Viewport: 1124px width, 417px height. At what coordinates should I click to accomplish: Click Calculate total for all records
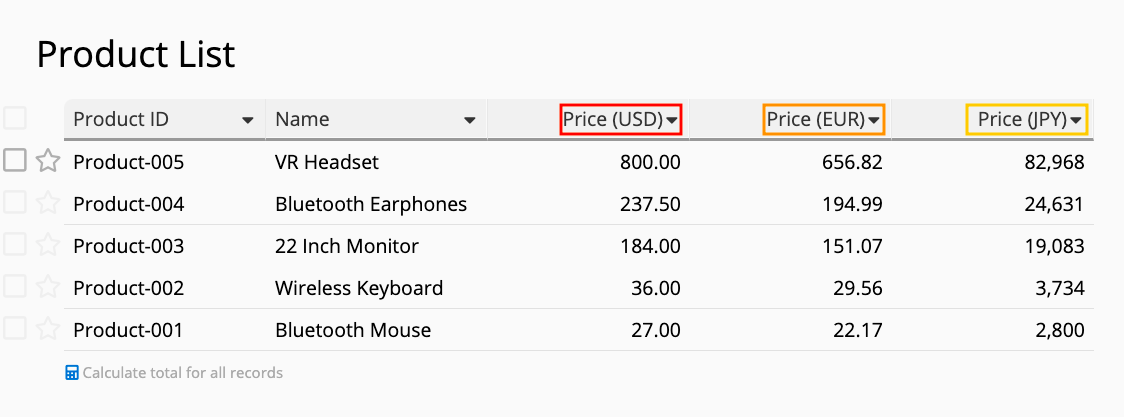(183, 373)
